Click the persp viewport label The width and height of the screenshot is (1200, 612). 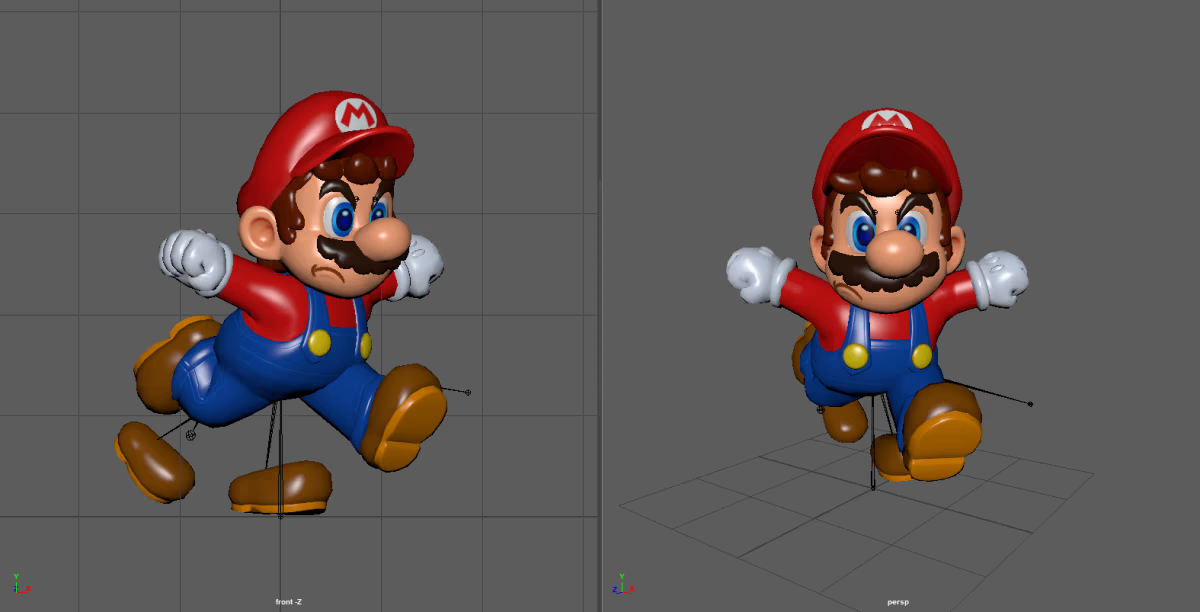click(x=897, y=601)
